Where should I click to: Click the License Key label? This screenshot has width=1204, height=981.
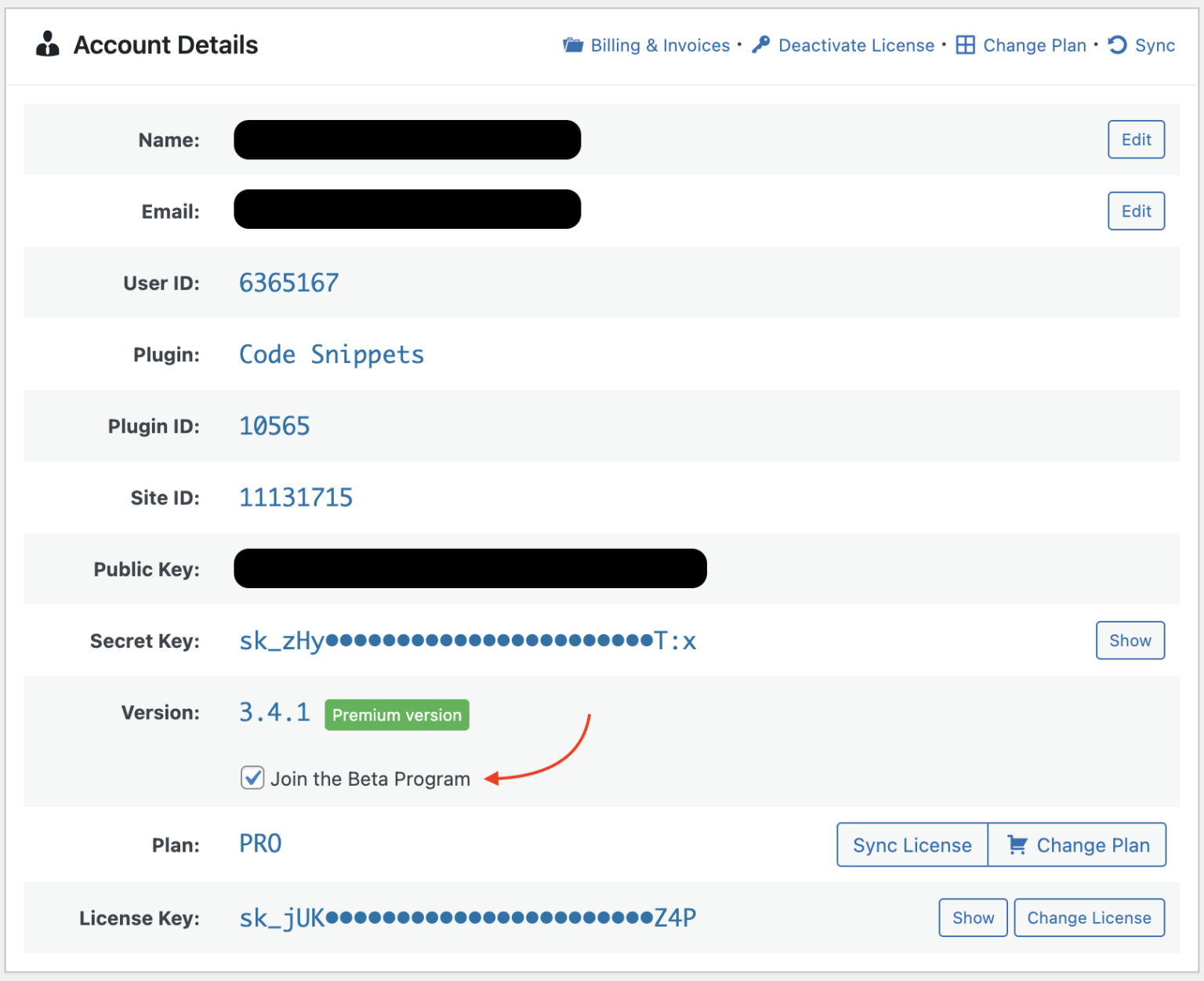coord(140,918)
